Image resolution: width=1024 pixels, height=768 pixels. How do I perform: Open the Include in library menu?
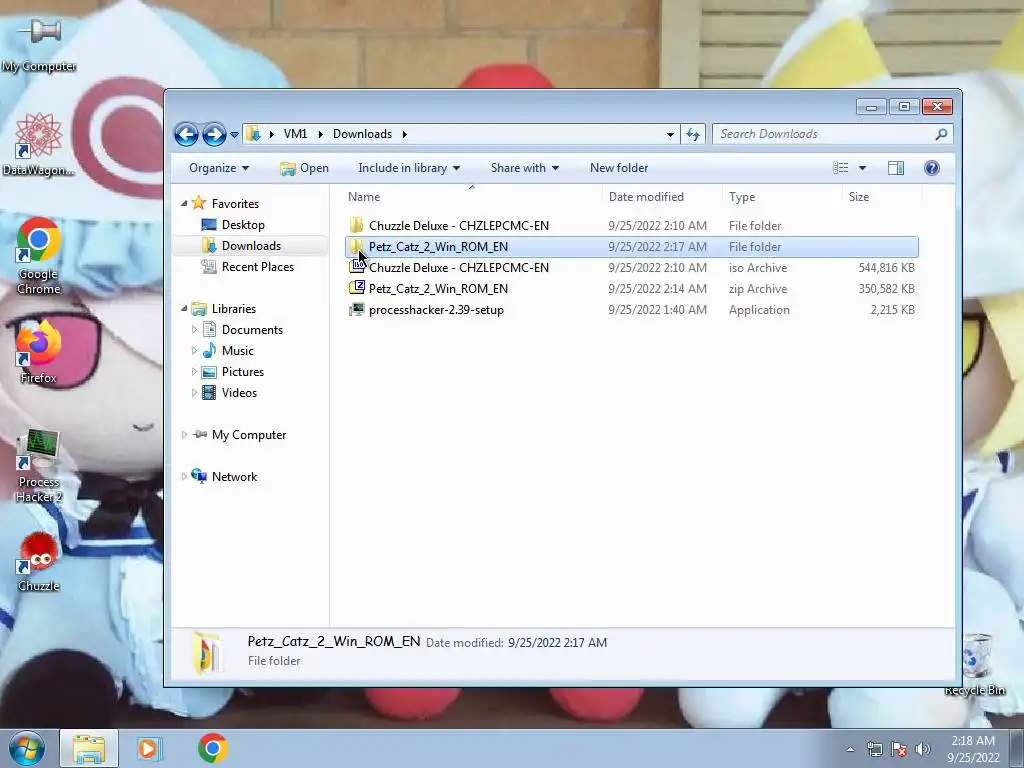(409, 168)
